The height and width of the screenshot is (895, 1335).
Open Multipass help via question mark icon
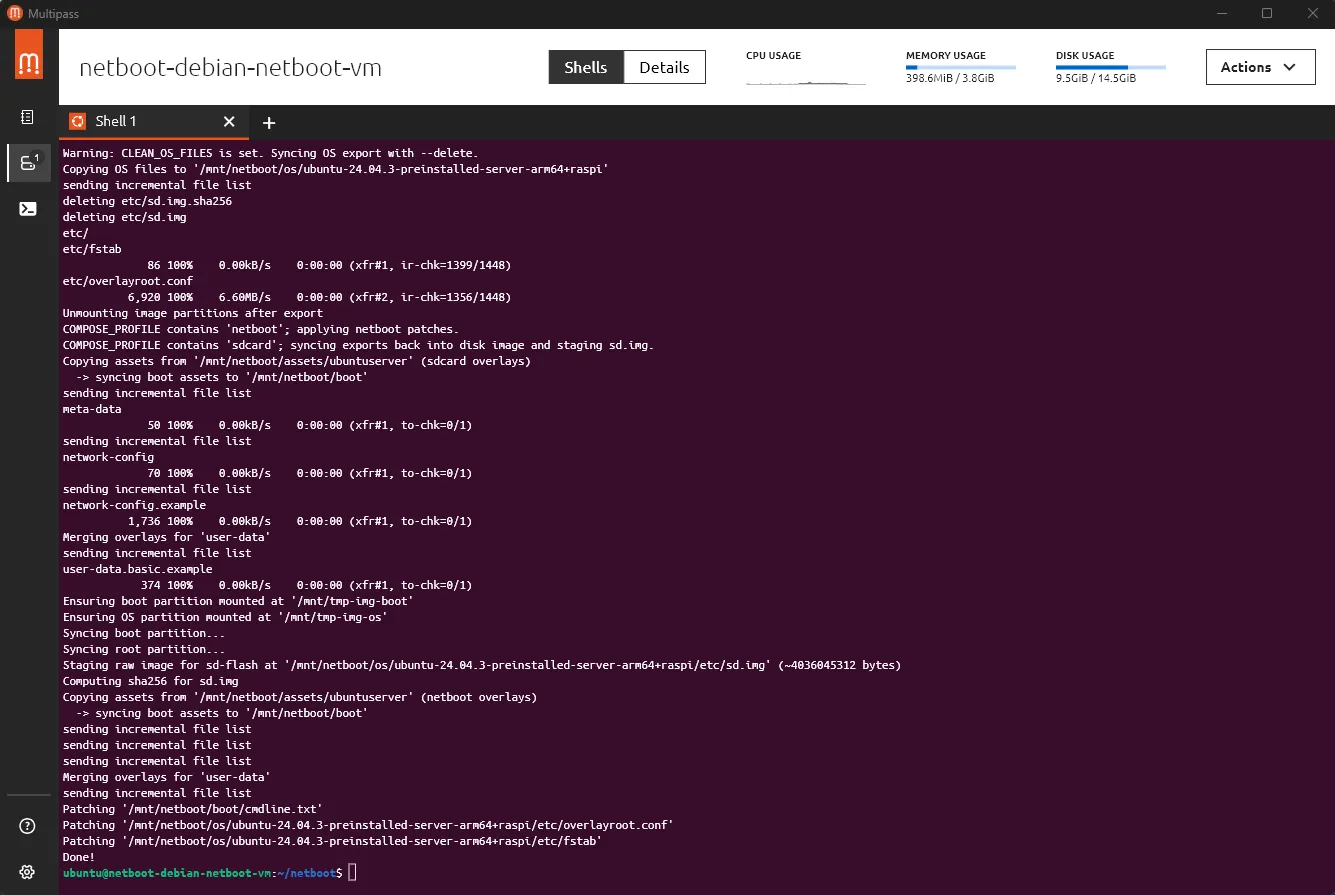[27, 825]
